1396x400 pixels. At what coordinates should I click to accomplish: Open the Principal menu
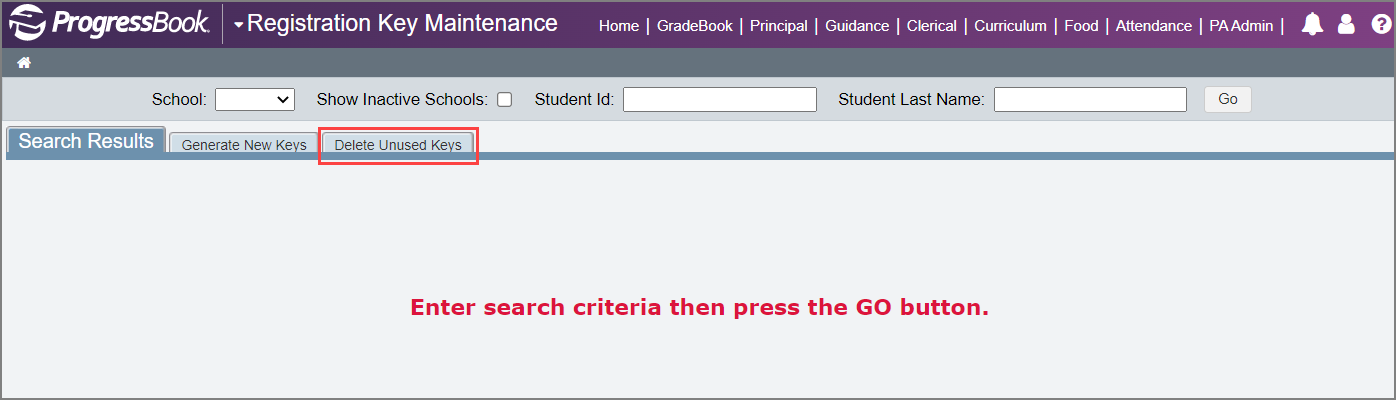click(x=779, y=26)
